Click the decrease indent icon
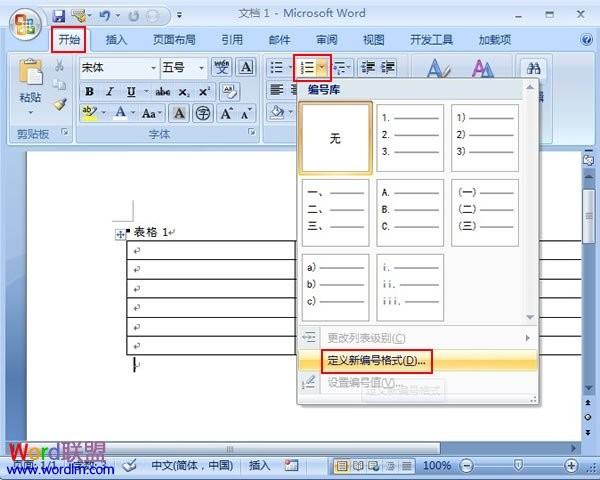This screenshot has width=600, height=480. pos(367,68)
